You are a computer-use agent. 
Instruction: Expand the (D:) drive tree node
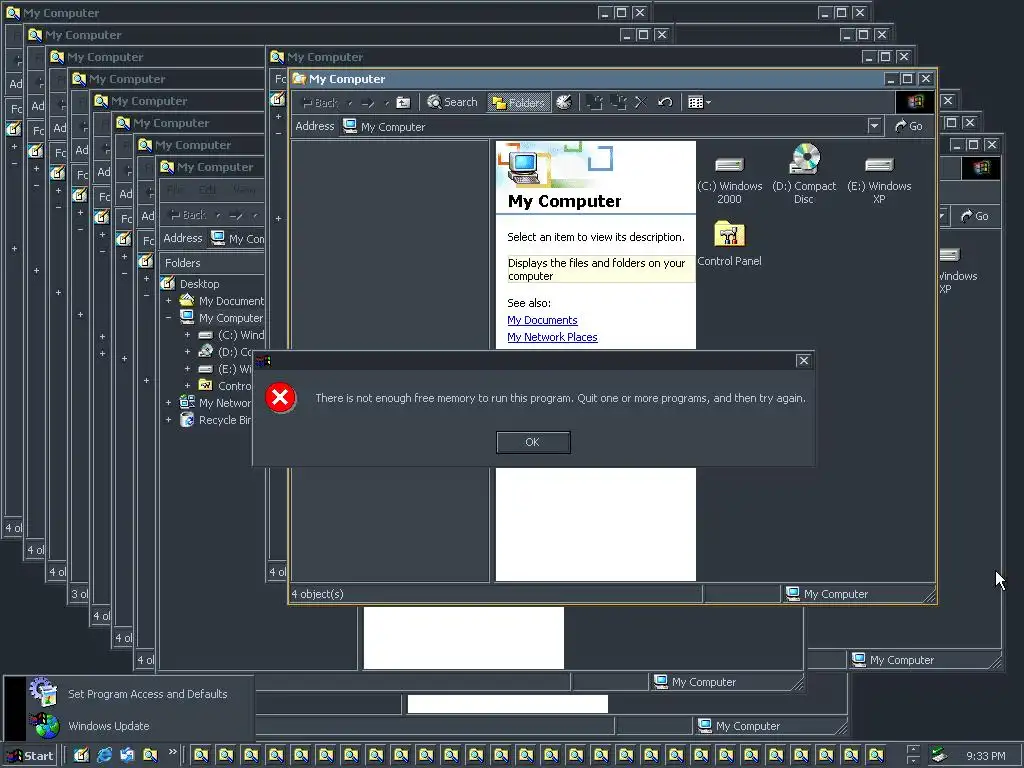tap(187, 352)
